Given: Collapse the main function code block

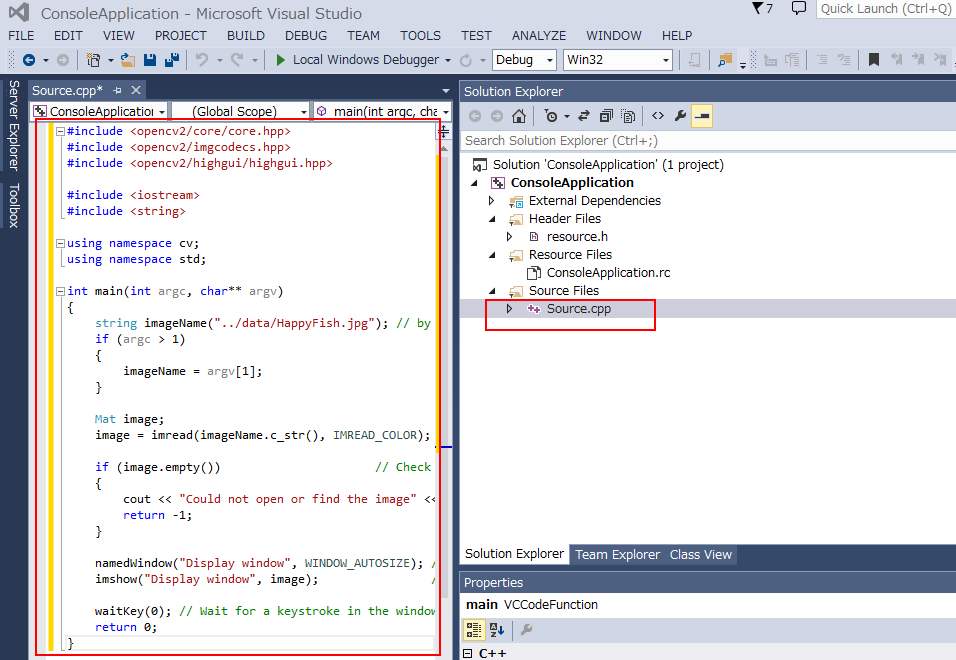Looking at the screenshot, I should pos(60,291).
